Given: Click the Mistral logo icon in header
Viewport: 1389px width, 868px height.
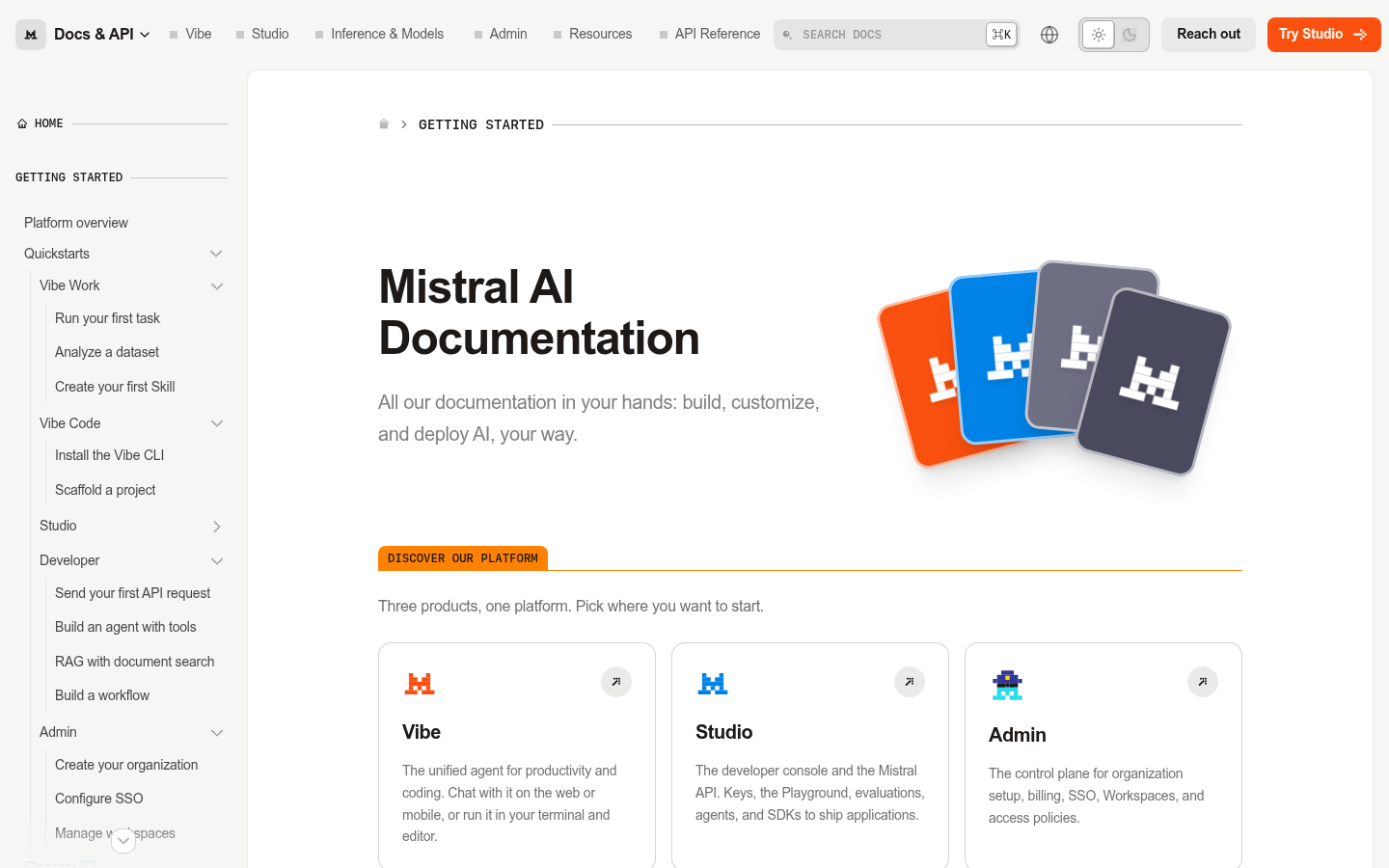Looking at the screenshot, I should click(31, 35).
